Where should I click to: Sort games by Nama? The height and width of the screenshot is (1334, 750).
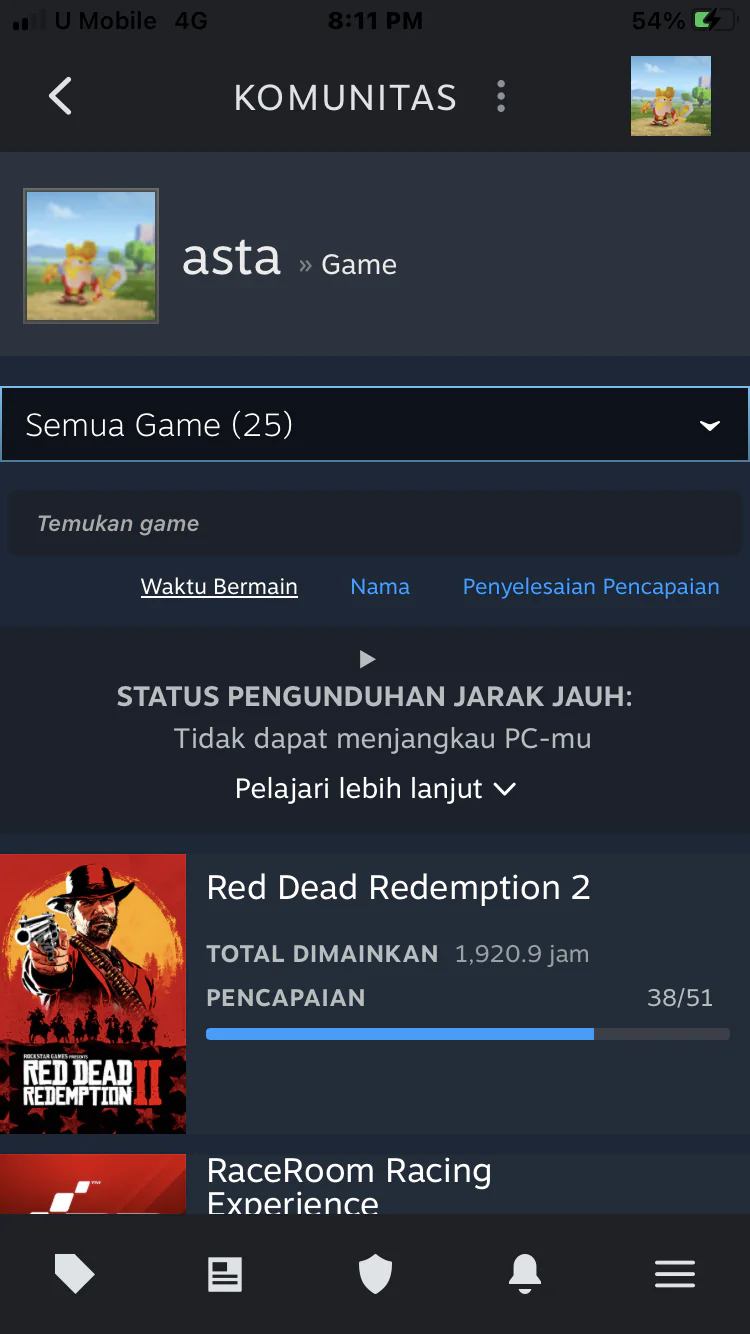(380, 587)
